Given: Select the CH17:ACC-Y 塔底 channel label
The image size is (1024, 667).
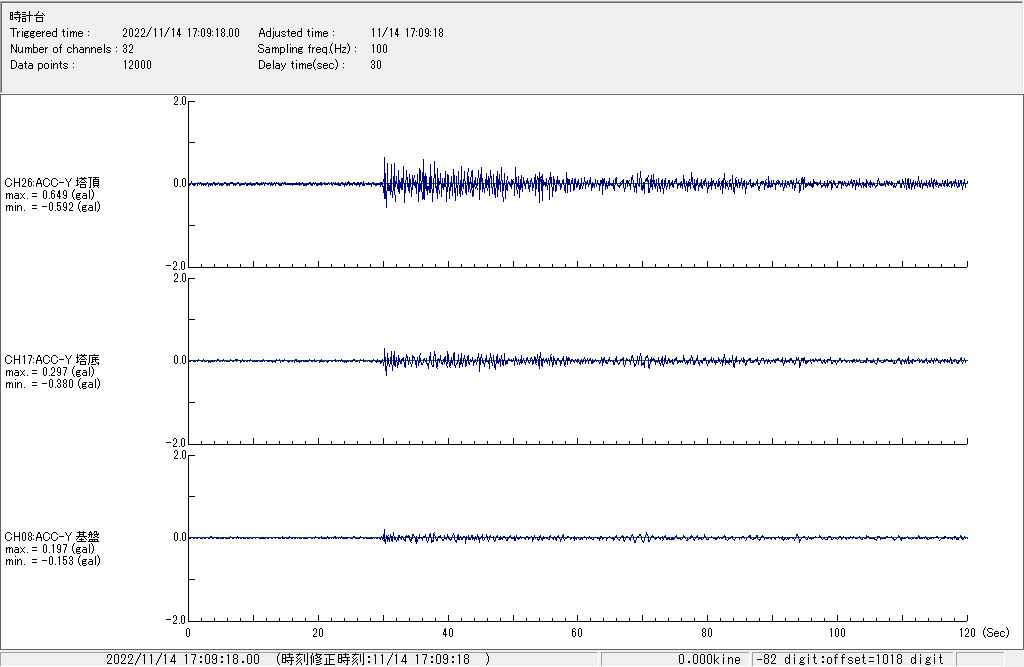Looking at the screenshot, I should [52, 360].
